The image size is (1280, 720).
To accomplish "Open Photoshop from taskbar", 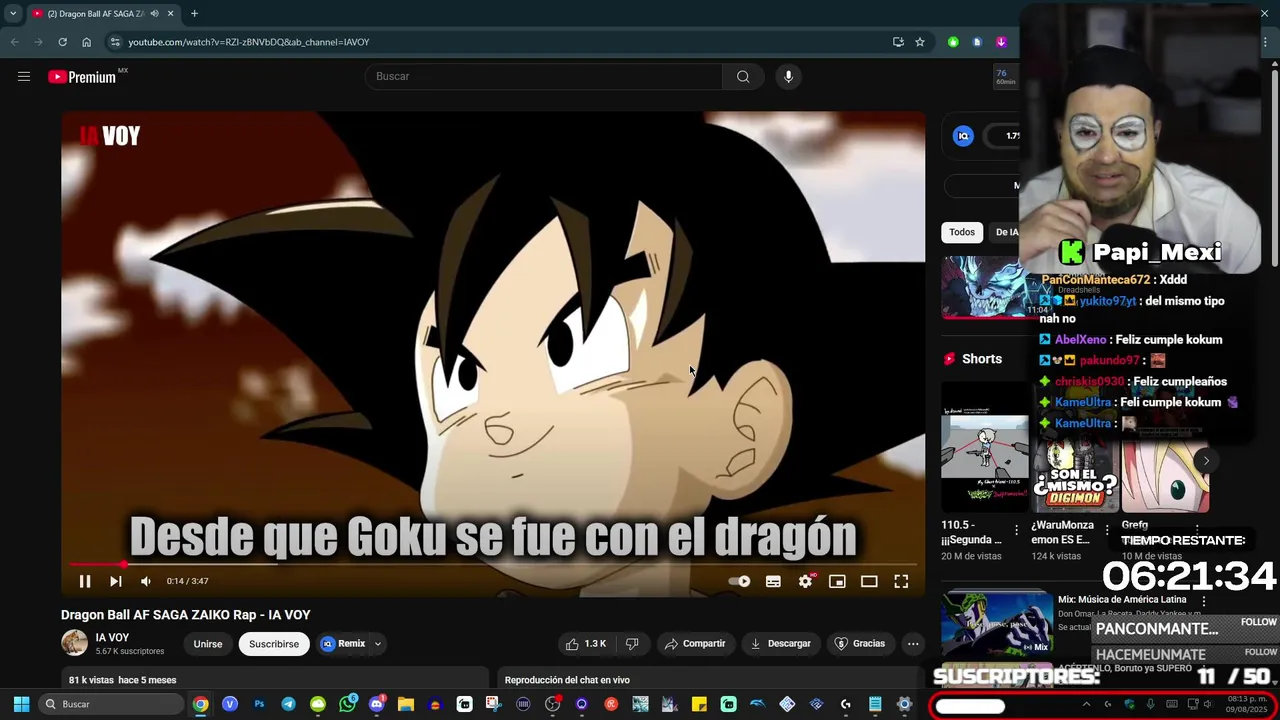I will pyautogui.click(x=259, y=704).
